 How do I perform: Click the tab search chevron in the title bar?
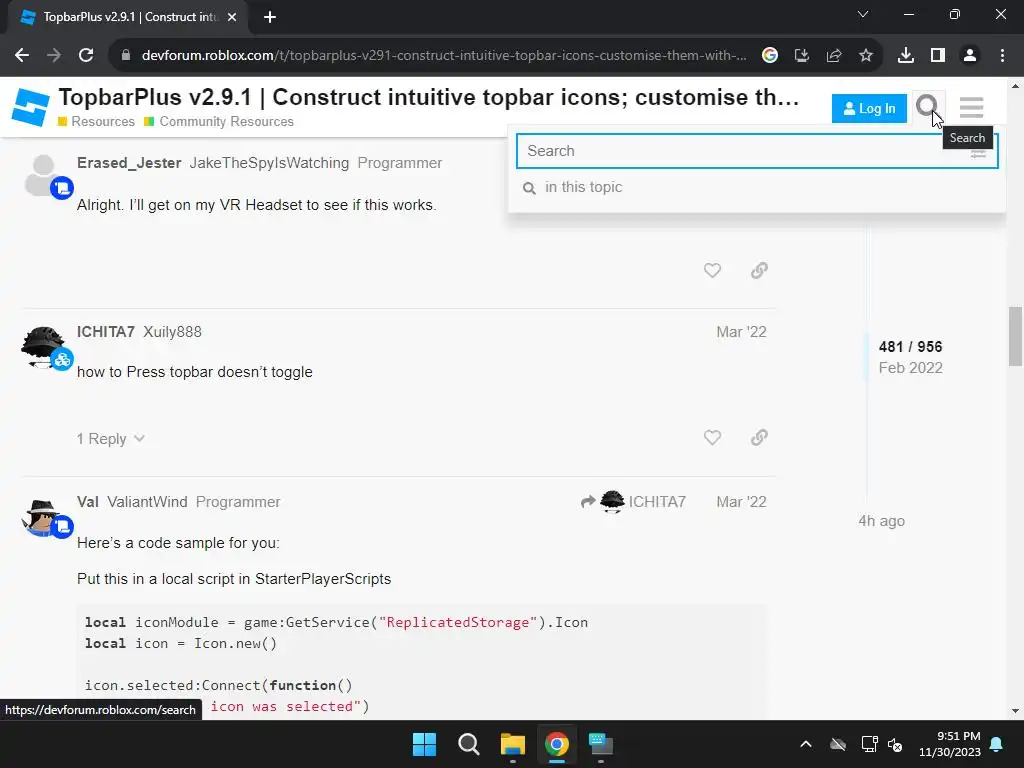click(863, 14)
